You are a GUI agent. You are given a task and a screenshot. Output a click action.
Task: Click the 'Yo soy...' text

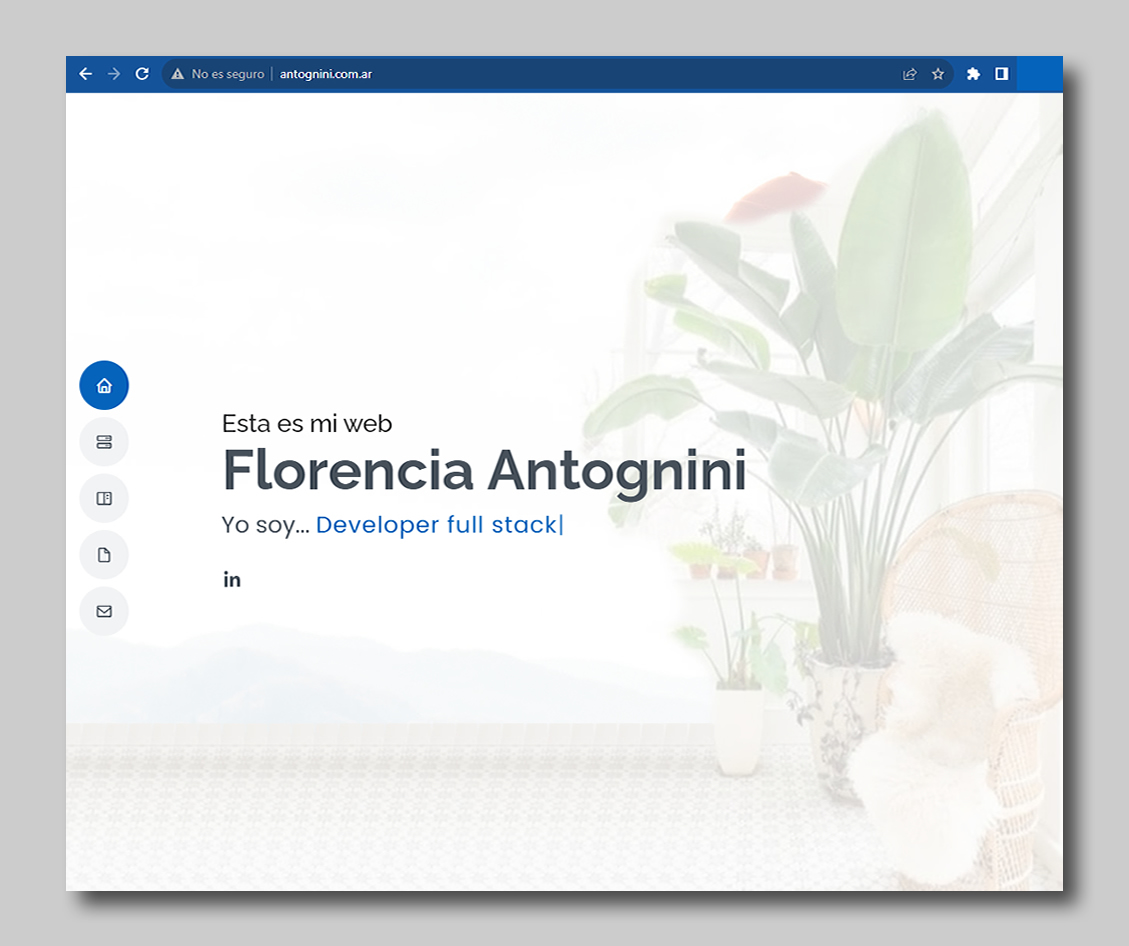click(x=265, y=526)
